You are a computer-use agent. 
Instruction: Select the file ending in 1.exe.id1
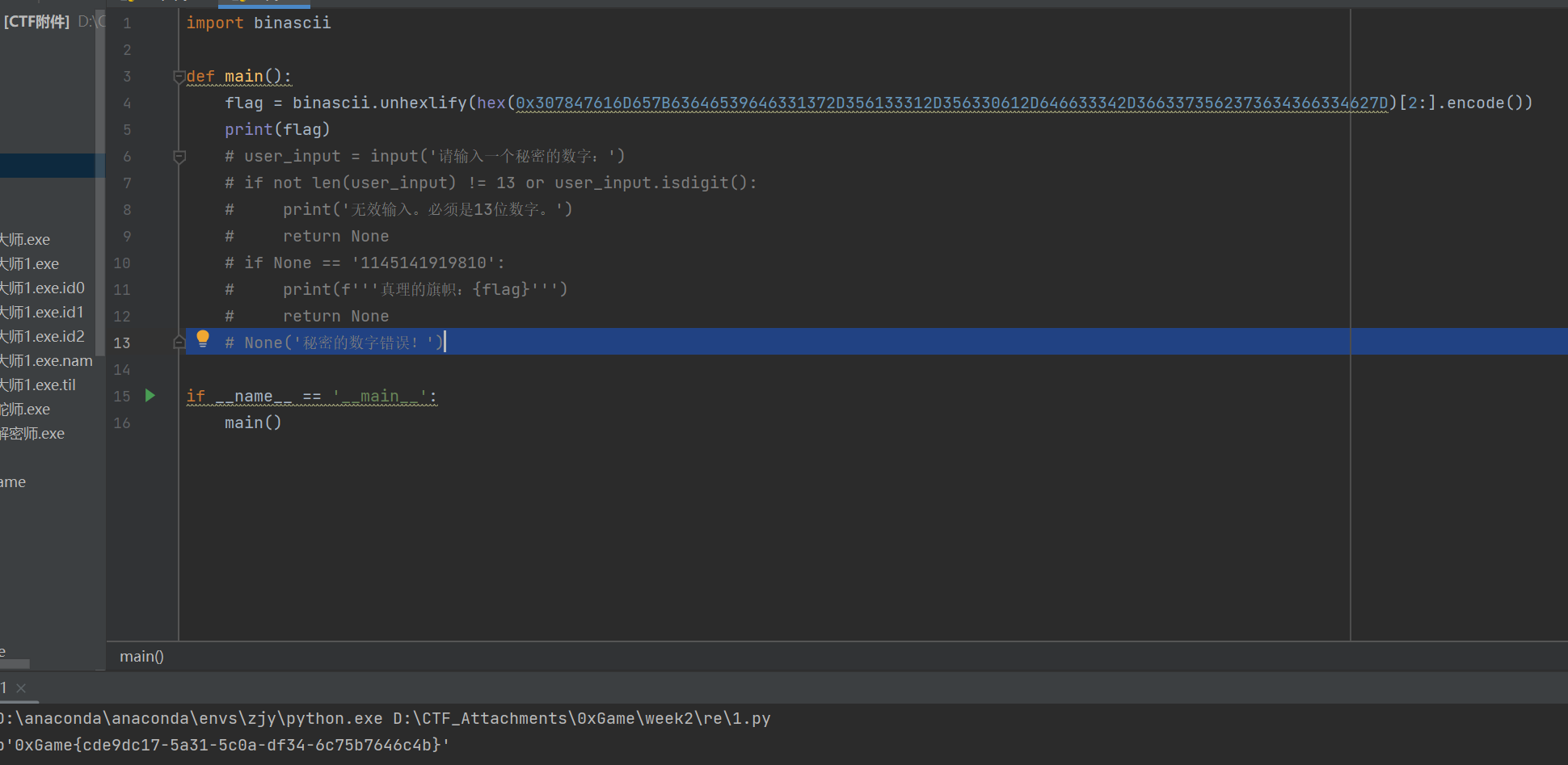pyautogui.click(x=42, y=313)
